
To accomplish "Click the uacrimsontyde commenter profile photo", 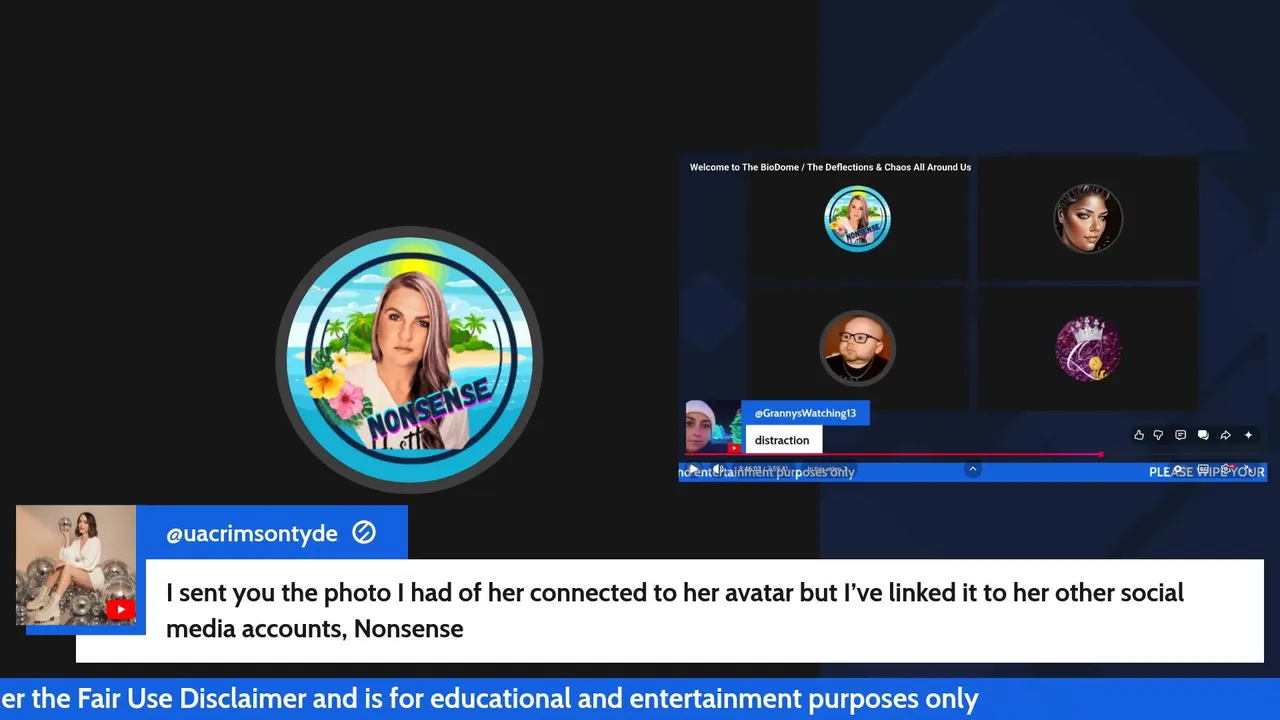I will point(76,565).
